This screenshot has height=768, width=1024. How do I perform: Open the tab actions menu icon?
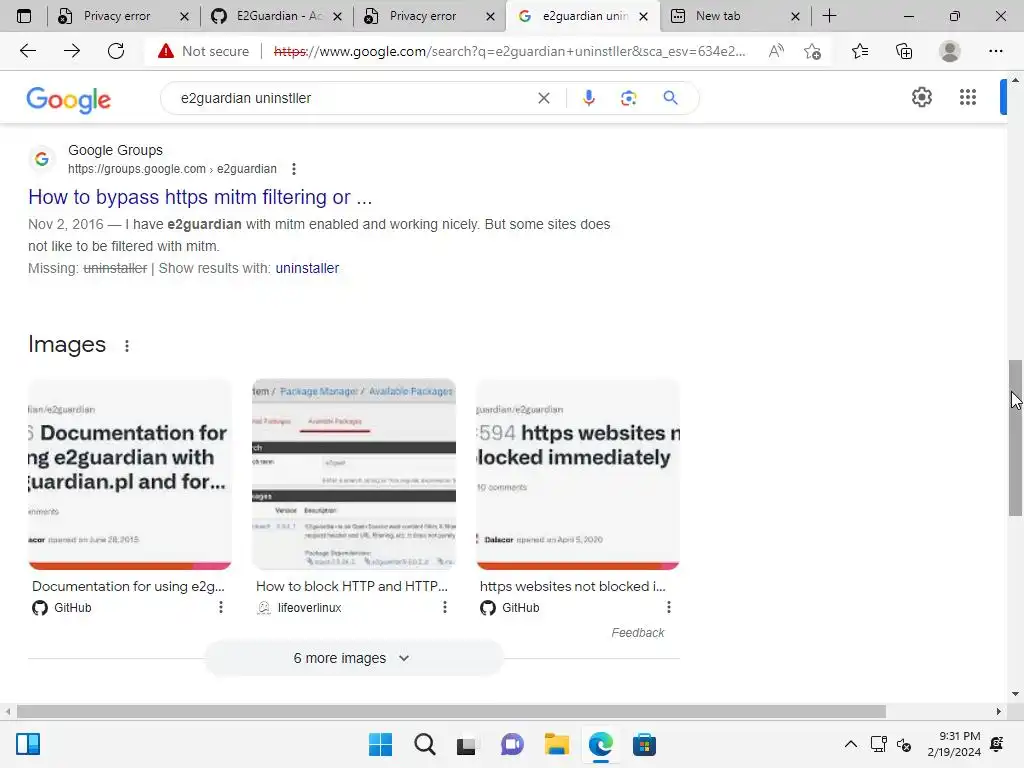coord(24,16)
